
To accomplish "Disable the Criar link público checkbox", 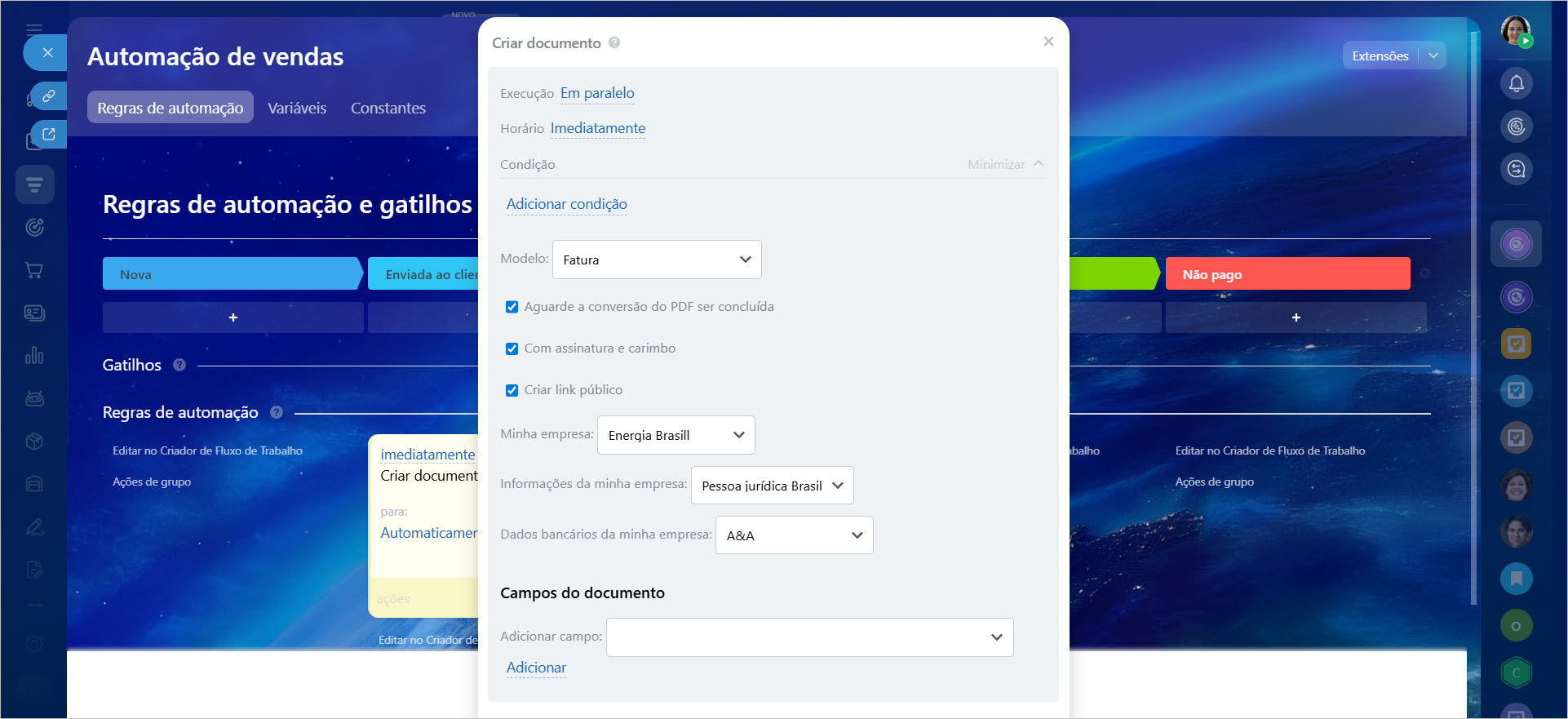I will pos(512,390).
